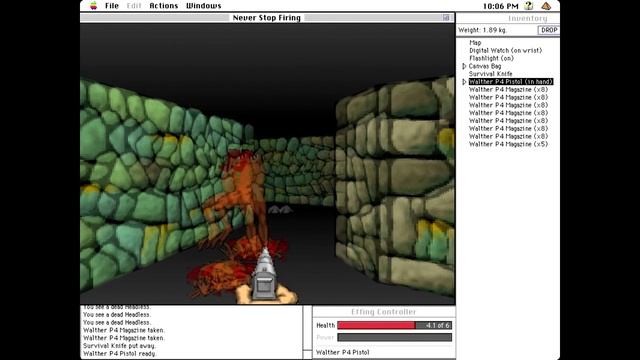
Task: Click the DROP button in Inventory
Action: (549, 30)
